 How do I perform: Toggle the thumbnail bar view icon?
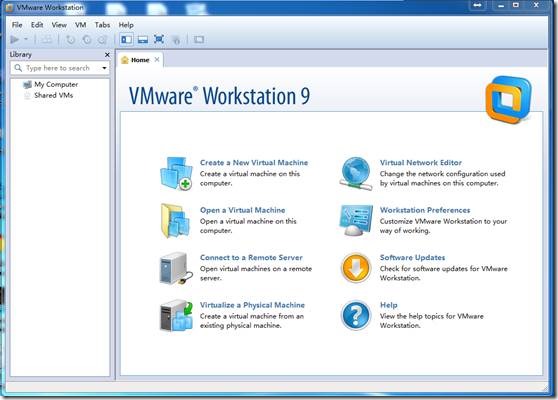tap(143, 39)
